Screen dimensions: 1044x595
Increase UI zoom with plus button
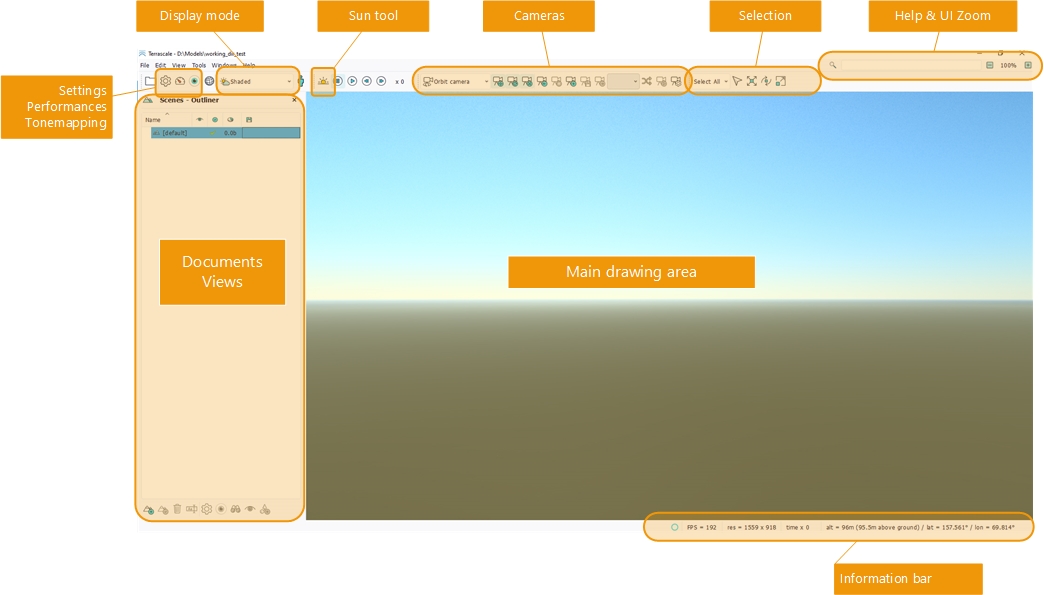[x=1027, y=65]
